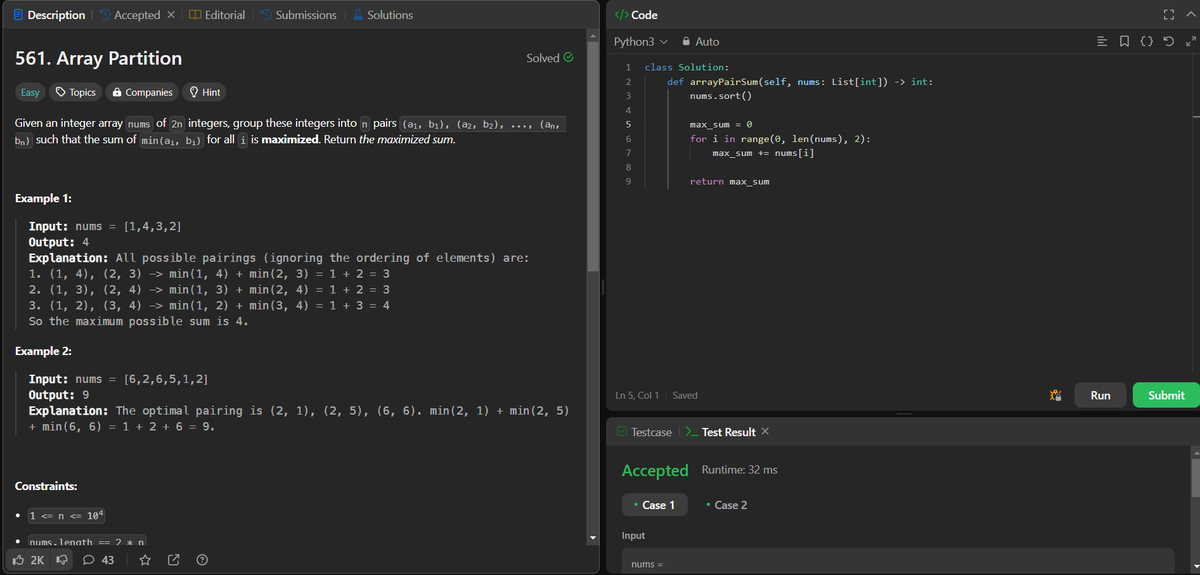Screen dimensions: 1200x575
Task: Place cursor on line 3 nums.sort()
Action: (x=720, y=95)
